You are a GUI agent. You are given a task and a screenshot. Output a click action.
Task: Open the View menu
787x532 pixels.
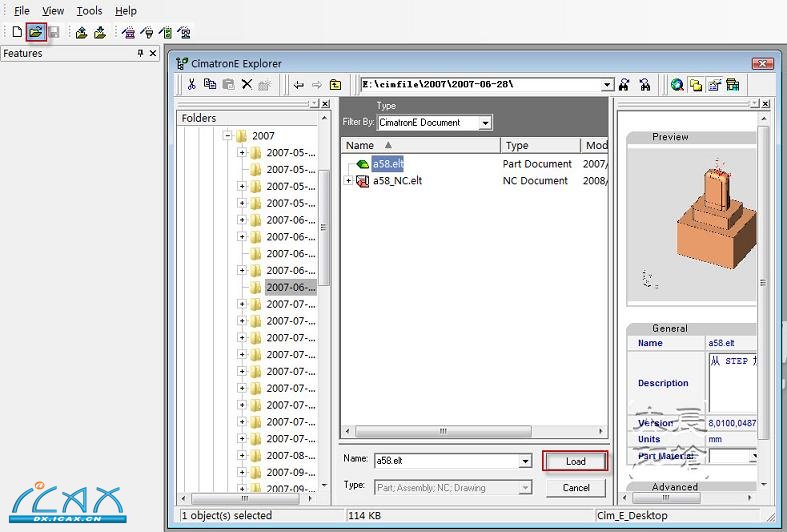pyautogui.click(x=53, y=11)
